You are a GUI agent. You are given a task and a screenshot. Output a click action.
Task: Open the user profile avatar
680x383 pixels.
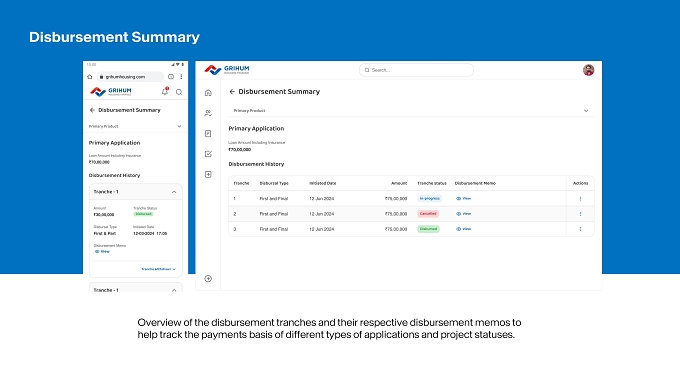[x=588, y=70]
